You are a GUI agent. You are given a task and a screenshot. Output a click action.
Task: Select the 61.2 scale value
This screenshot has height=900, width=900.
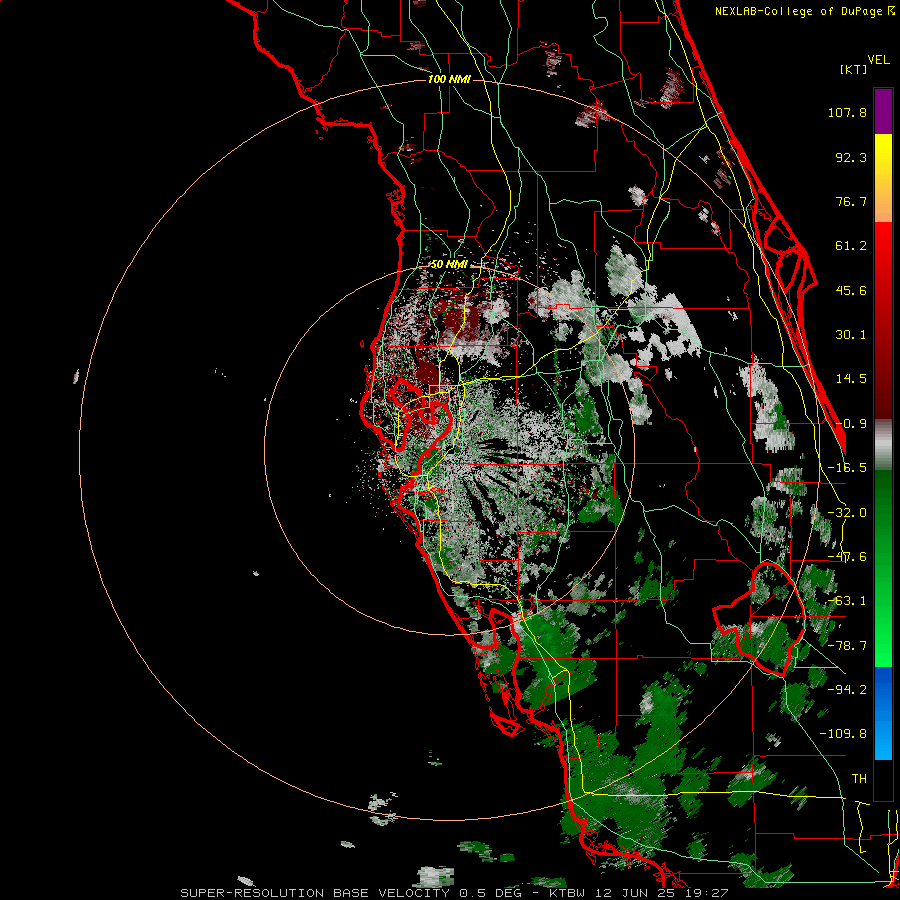pos(851,246)
